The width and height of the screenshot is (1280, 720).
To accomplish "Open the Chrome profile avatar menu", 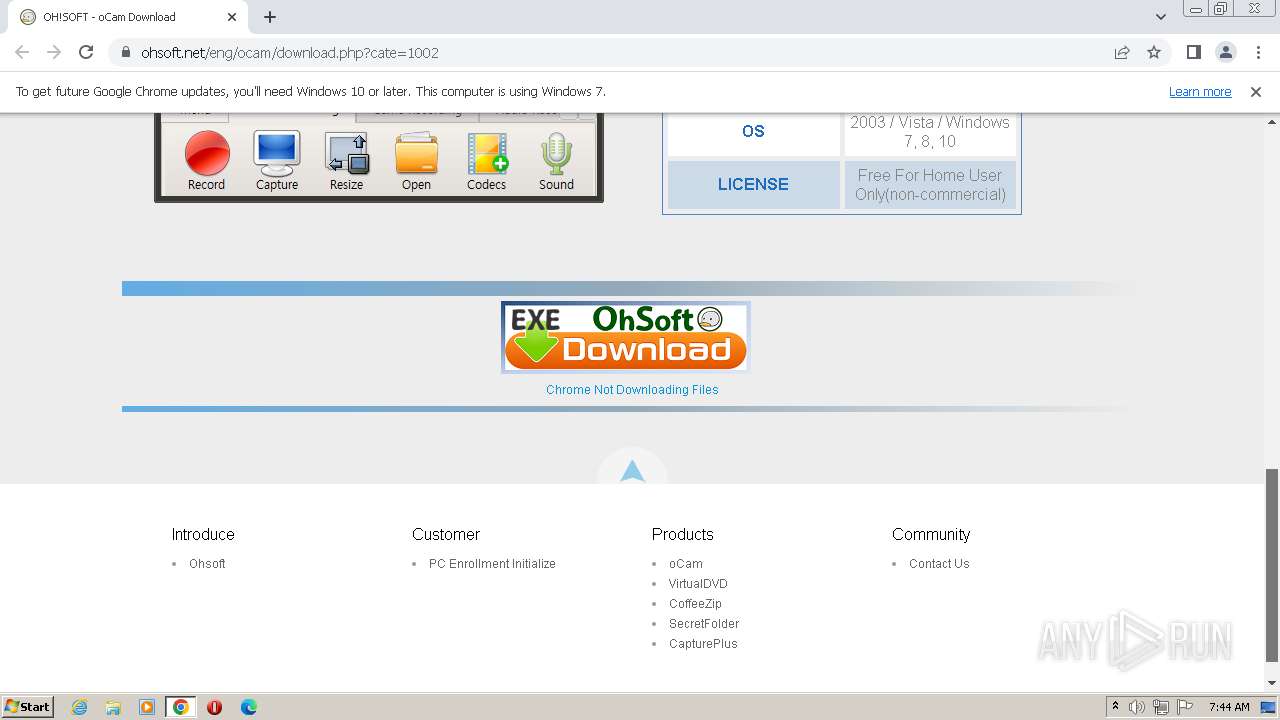I will pos(1226,53).
